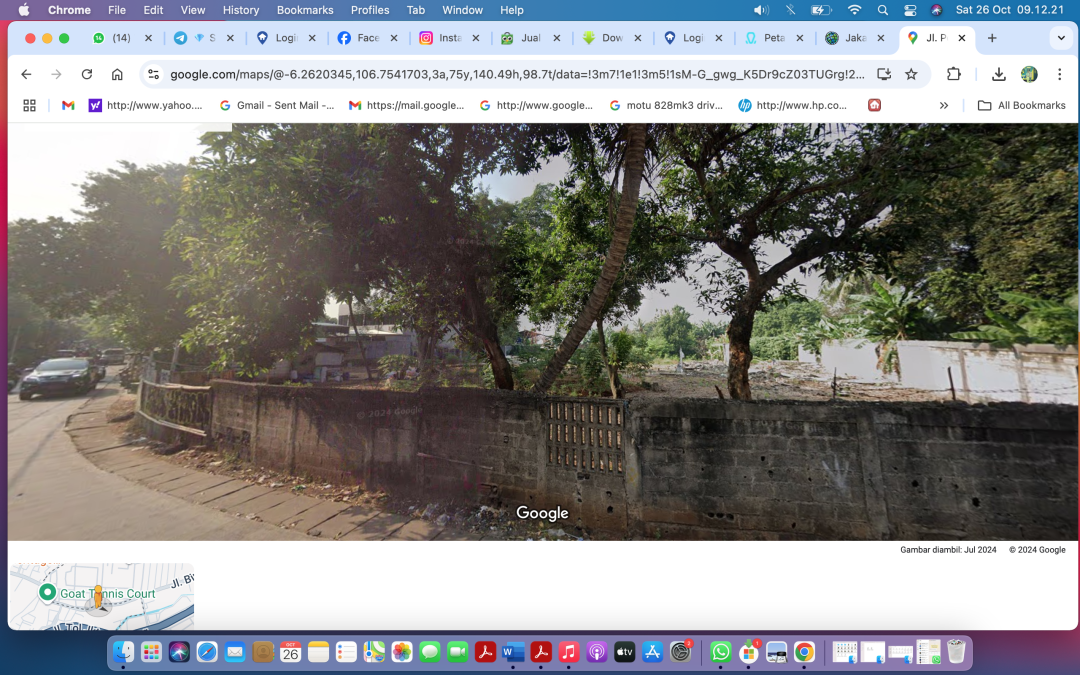Screen dimensions: 1080x675
Task: Click the Goat Tennis Court minimap thumbnail
Action: coord(101,596)
